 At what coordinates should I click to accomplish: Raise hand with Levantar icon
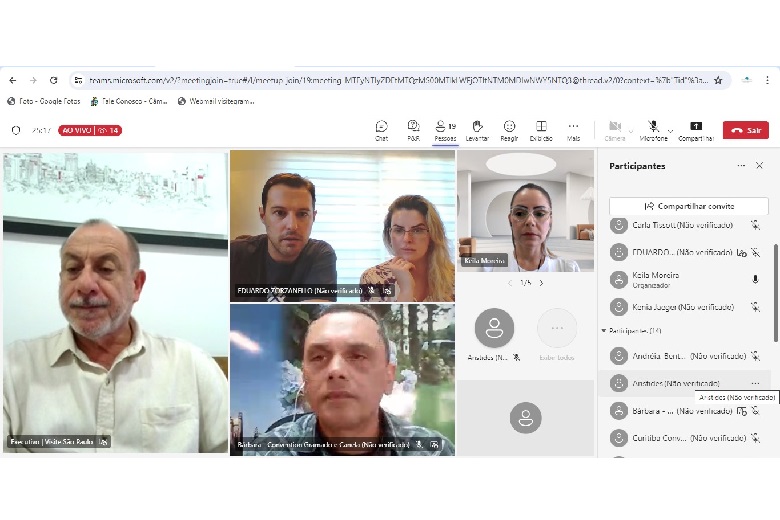(x=478, y=129)
